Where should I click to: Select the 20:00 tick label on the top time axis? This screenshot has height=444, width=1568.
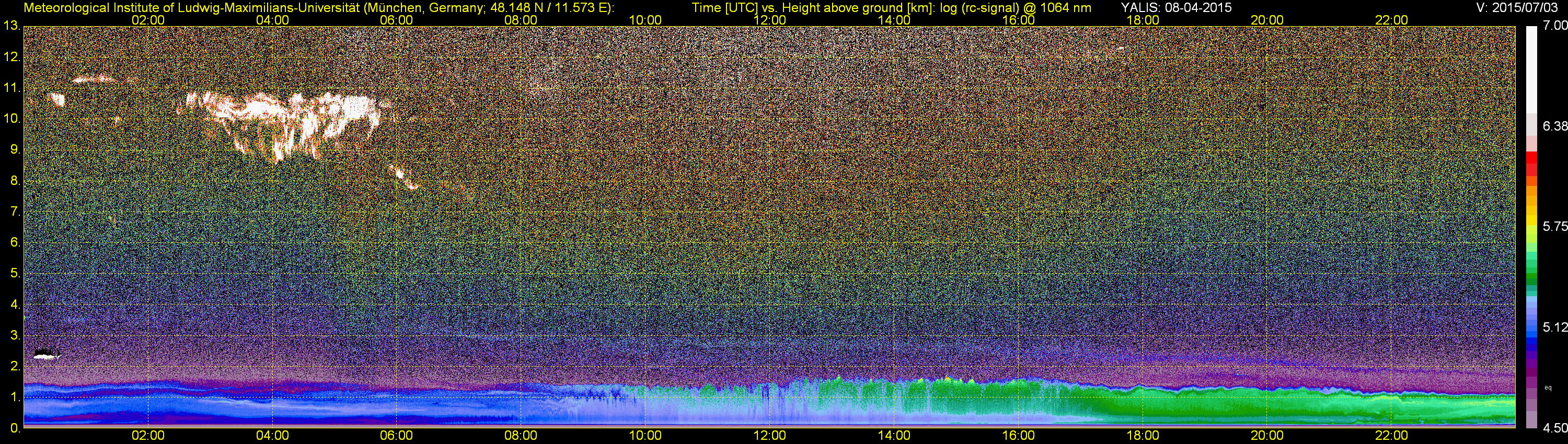[x=1267, y=20]
